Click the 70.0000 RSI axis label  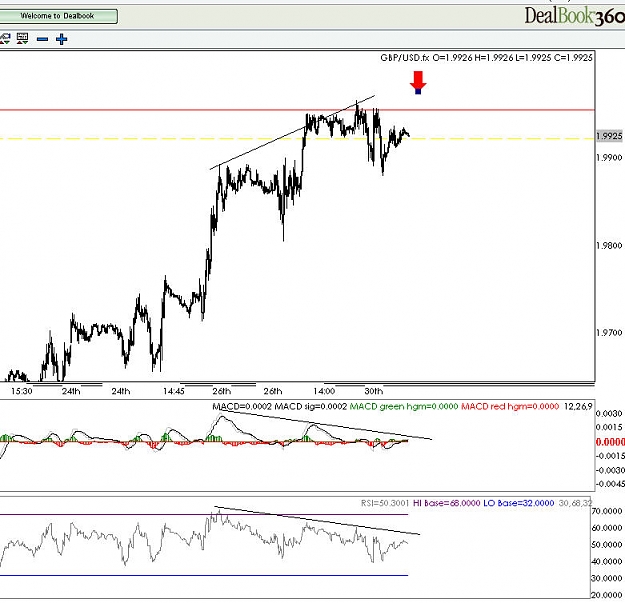coord(607,511)
